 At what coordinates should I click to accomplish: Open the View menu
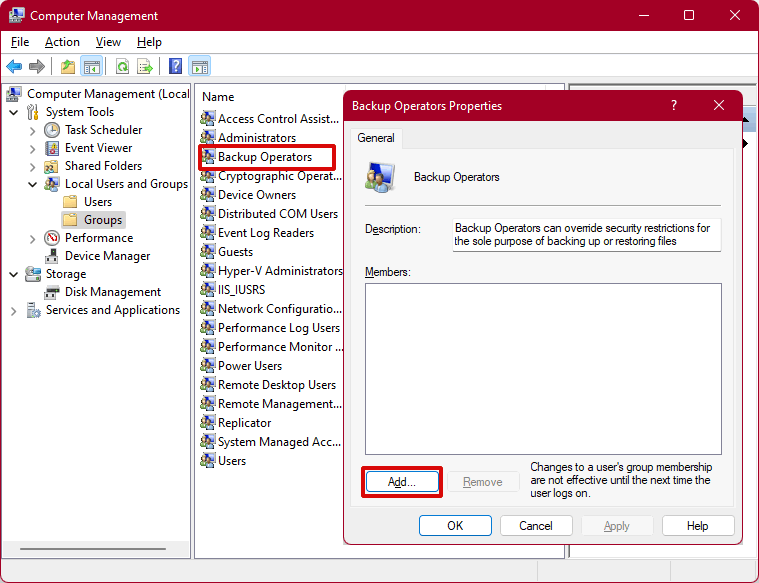(108, 42)
